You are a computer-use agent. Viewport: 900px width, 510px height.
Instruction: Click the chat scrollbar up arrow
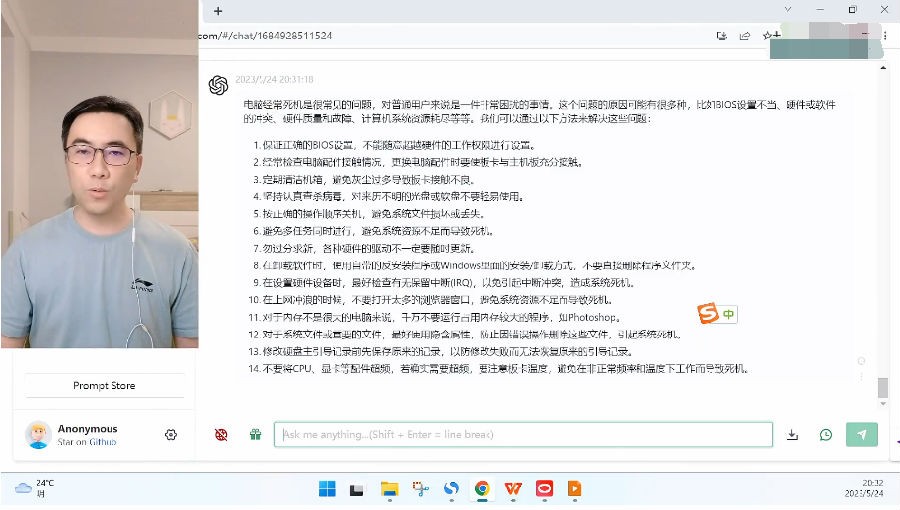(883, 68)
